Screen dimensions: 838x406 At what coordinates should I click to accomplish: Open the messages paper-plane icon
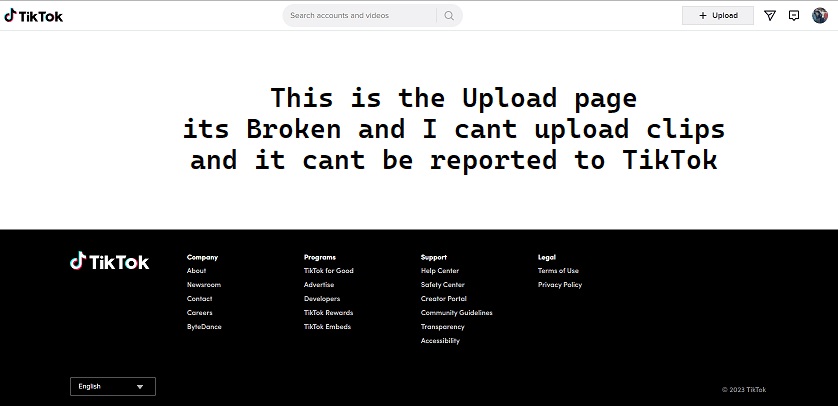[770, 15]
